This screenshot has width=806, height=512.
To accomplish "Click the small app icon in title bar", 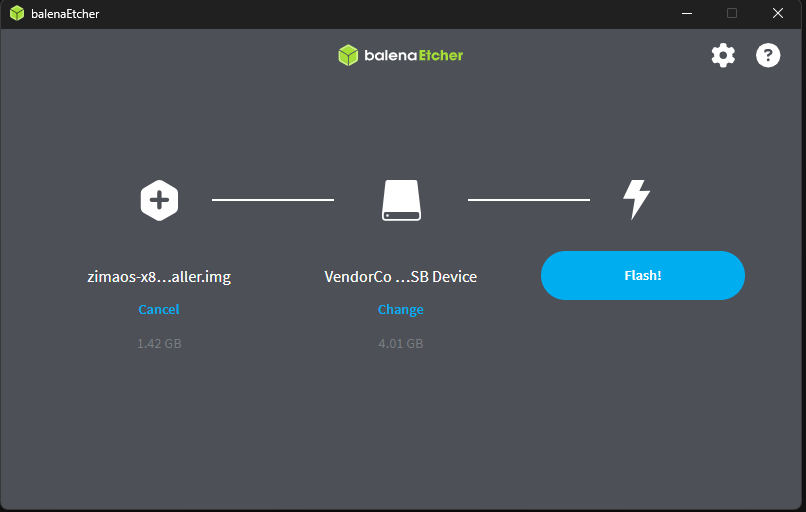I will 17,14.
